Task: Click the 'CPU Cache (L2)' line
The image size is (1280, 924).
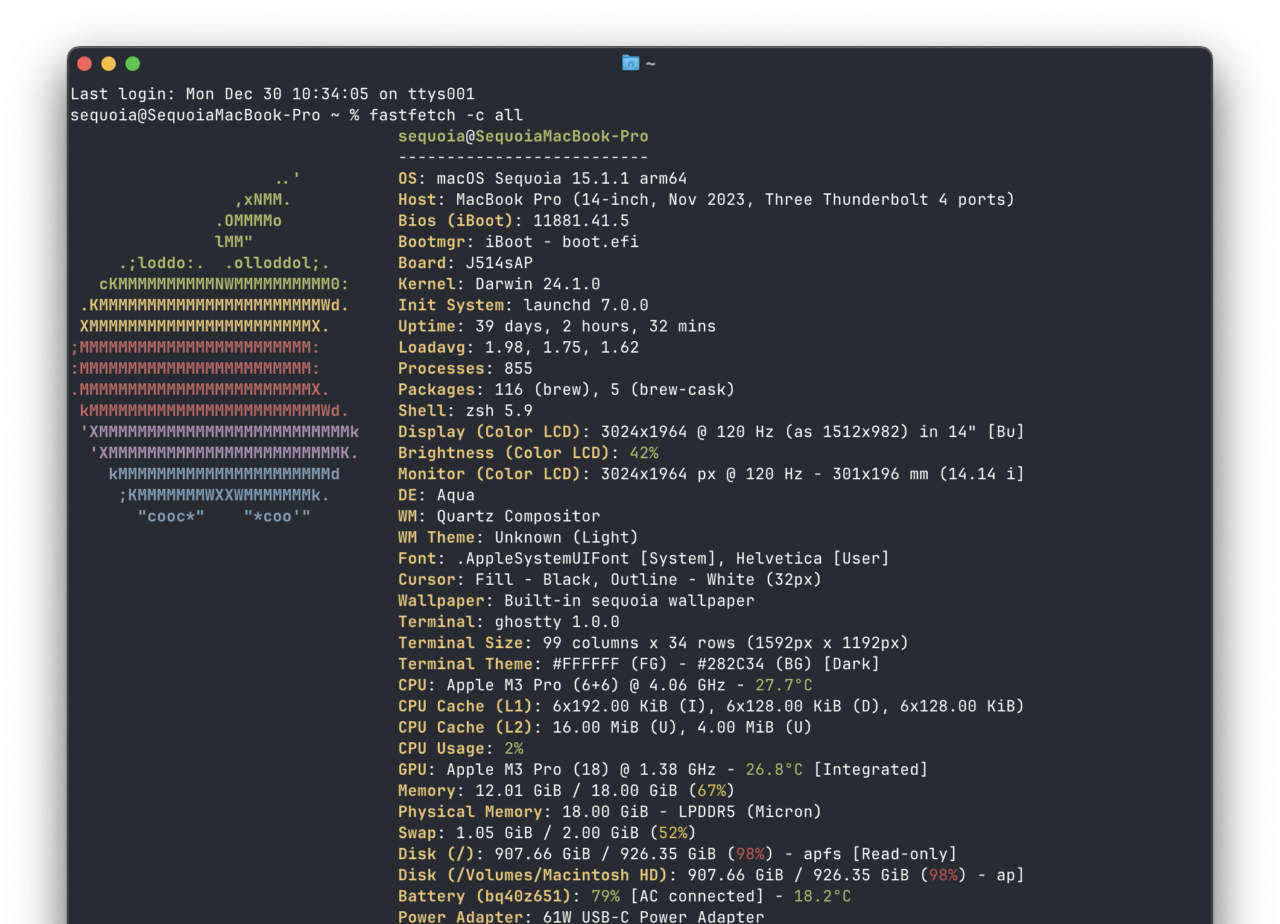Action: click(x=605, y=727)
